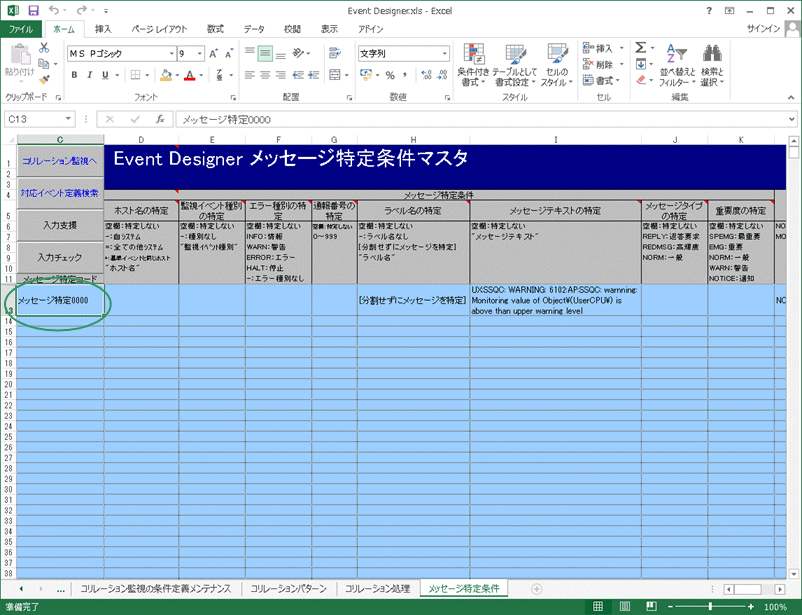
Task: Apply percent style to the cell
Action: (x=390, y=75)
